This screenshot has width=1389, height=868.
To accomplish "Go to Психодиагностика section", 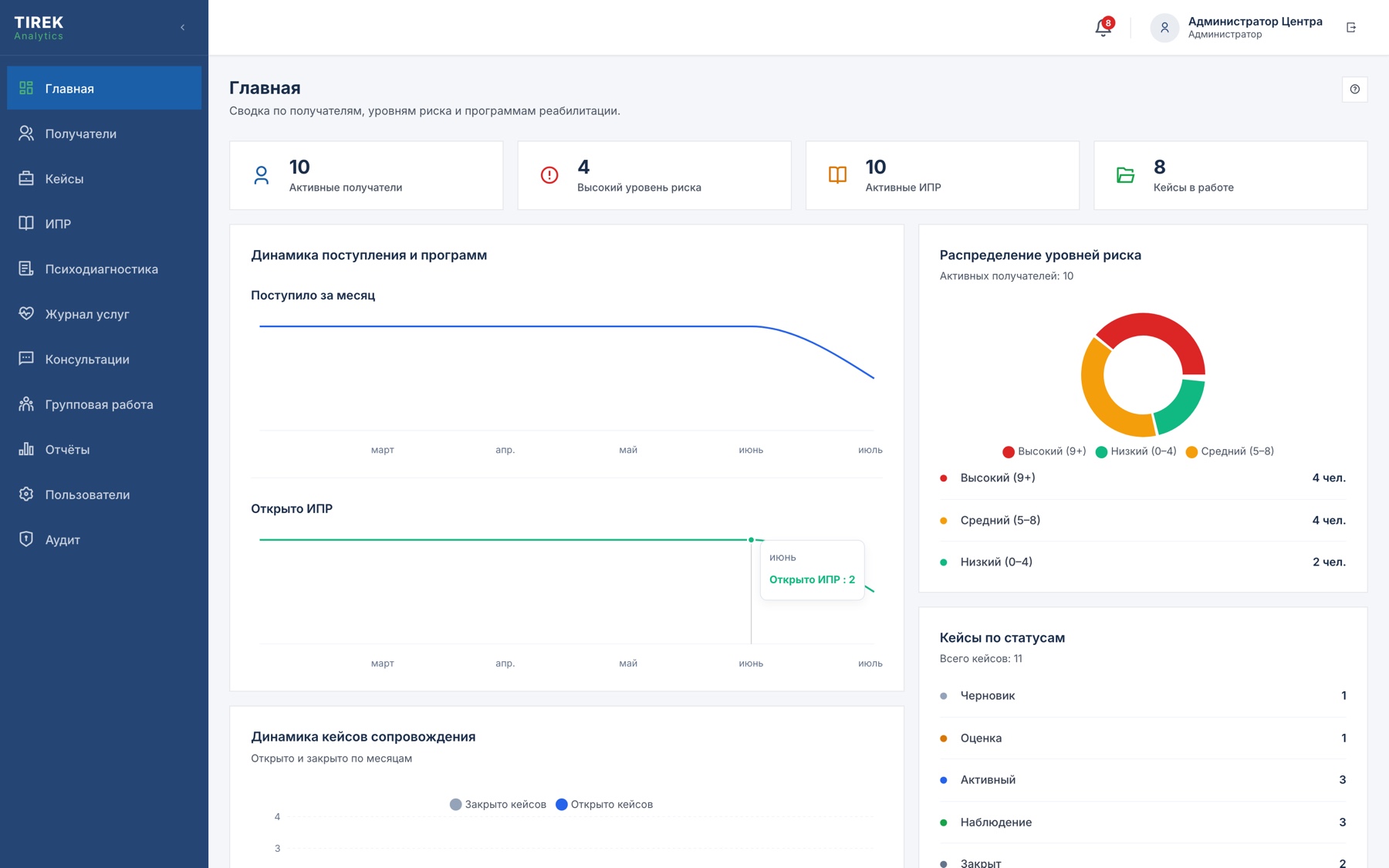I will (x=104, y=269).
